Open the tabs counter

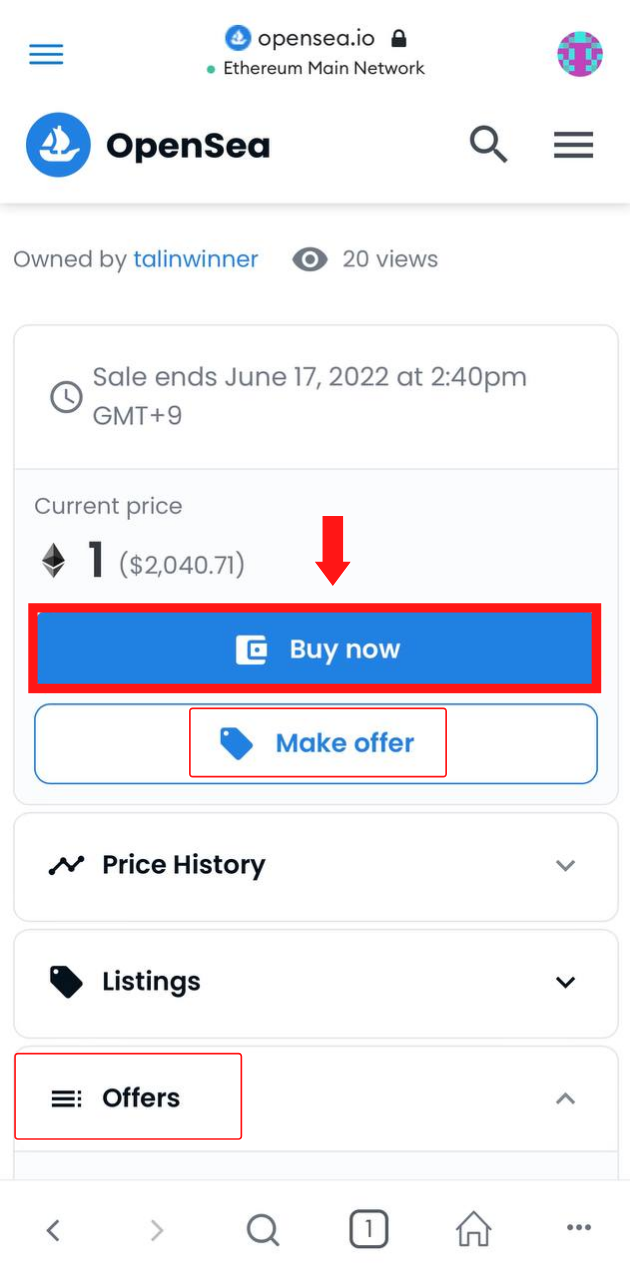pyautogui.click(x=369, y=1229)
